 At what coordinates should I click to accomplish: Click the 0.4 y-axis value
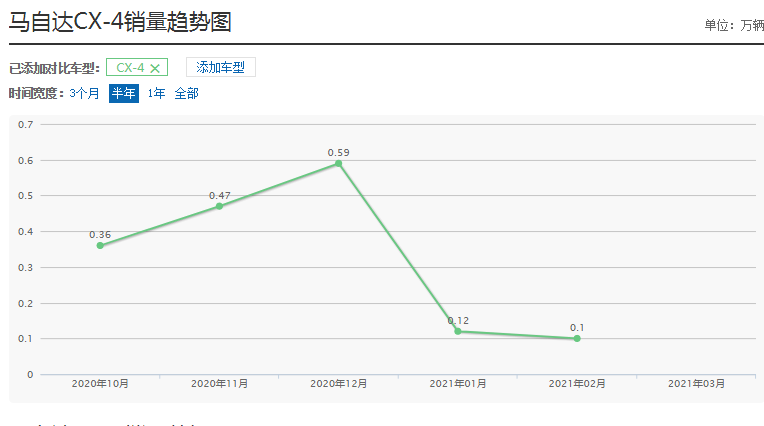(x=25, y=232)
